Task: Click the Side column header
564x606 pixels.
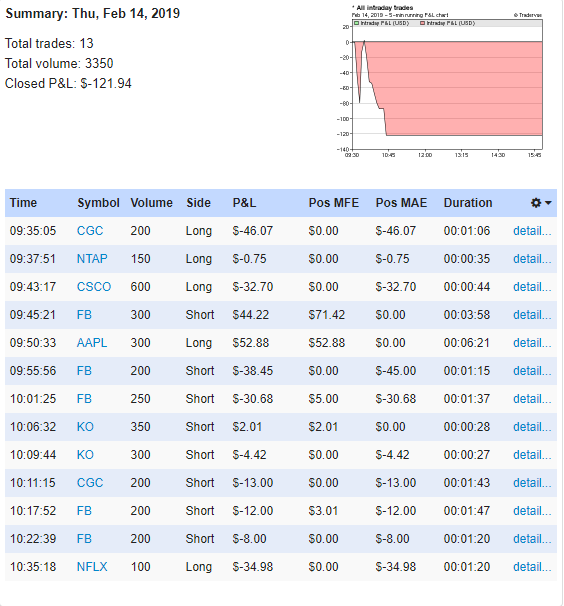Action: point(199,203)
